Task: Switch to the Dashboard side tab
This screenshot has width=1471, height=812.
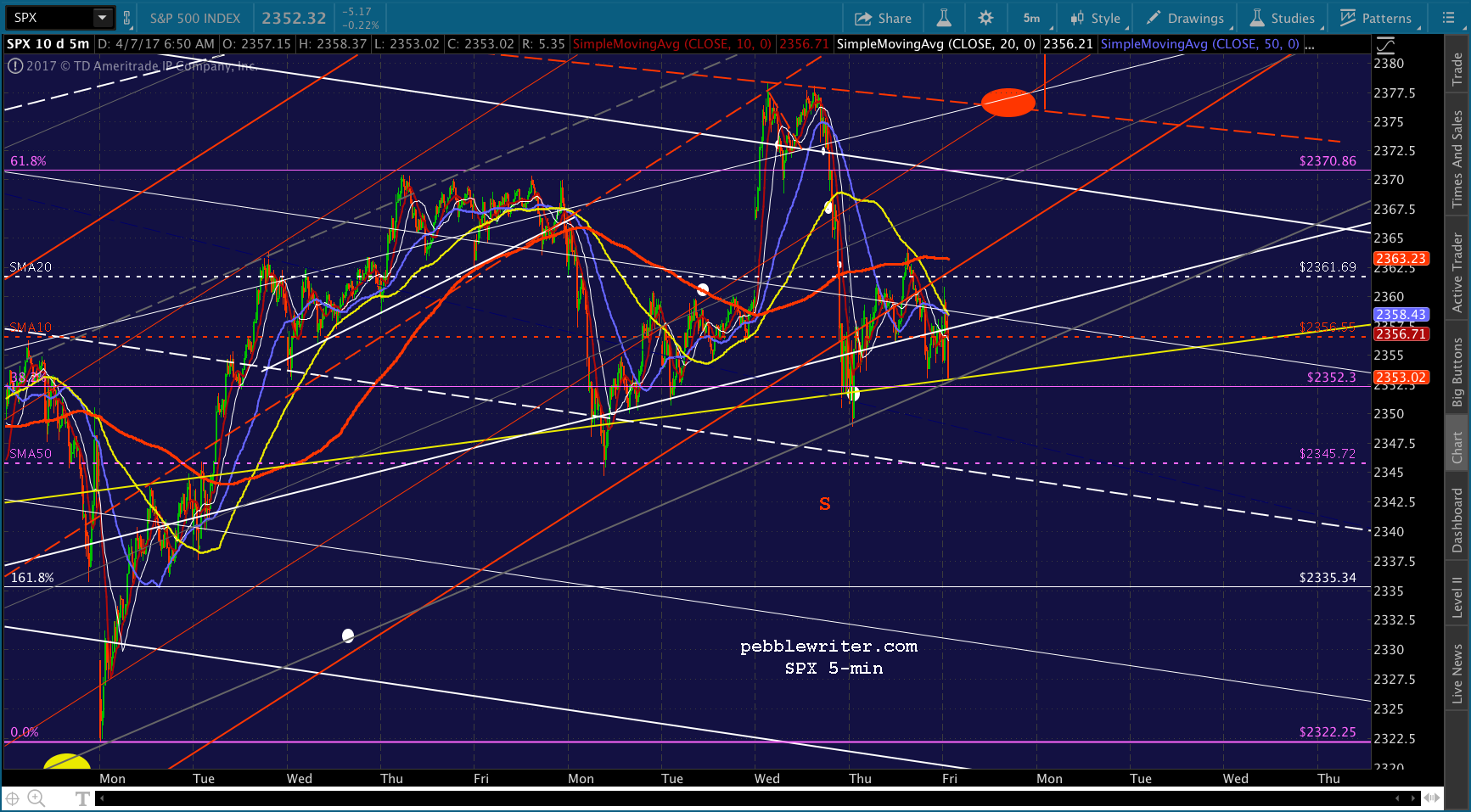Action: tap(1457, 520)
